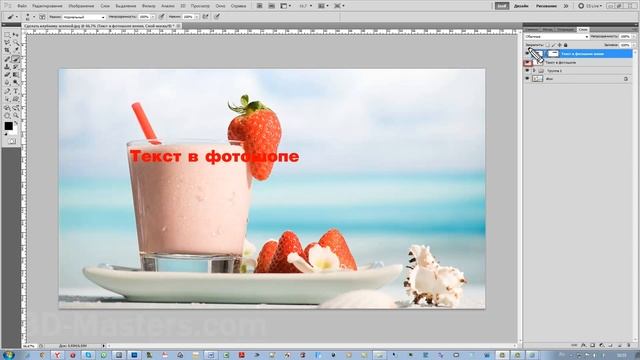The image size is (640, 360).
Task: Select the Dodge tool
Action: (16, 82)
